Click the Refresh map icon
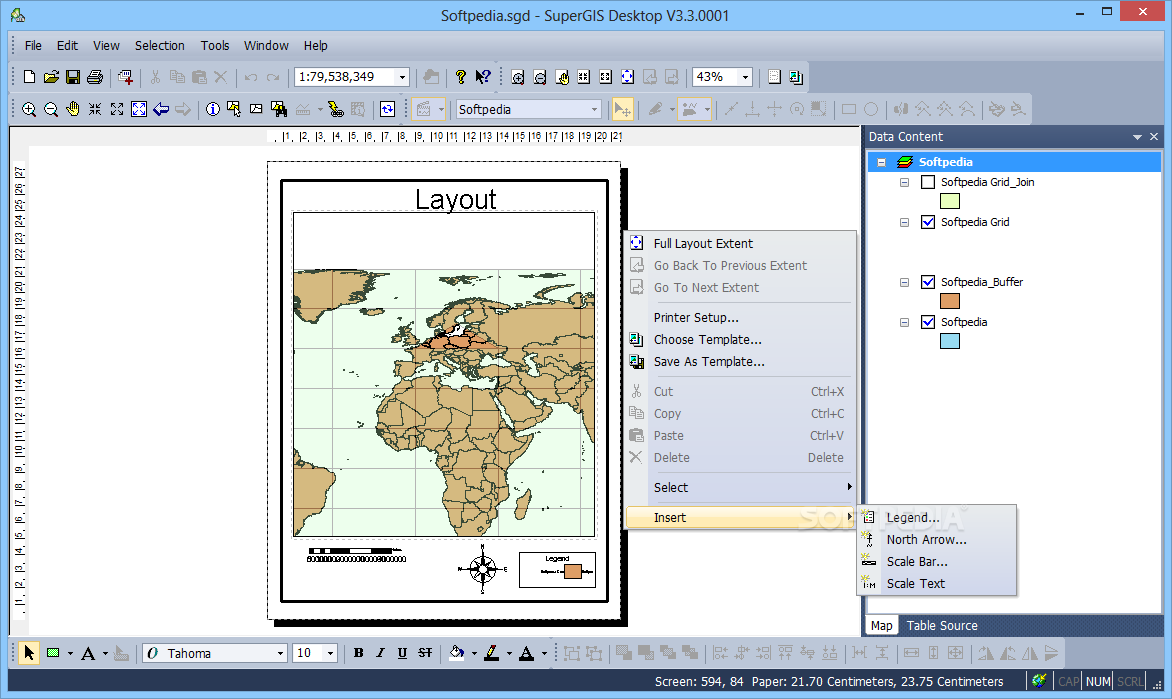The image size is (1172, 699). pyautogui.click(x=387, y=109)
